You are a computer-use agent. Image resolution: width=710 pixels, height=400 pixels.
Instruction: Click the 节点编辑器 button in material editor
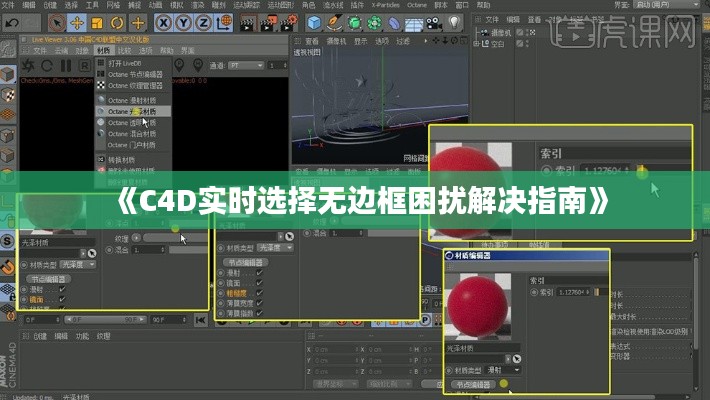pos(473,384)
